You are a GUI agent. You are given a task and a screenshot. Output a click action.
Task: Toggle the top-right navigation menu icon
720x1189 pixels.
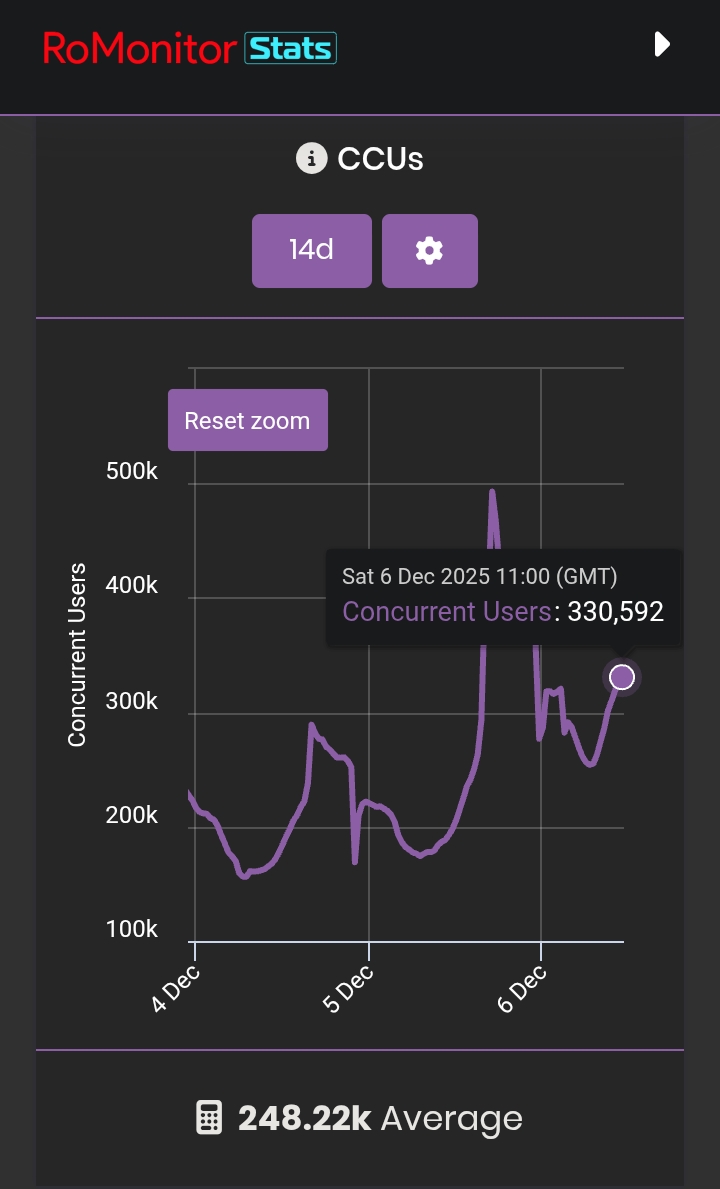[661, 44]
